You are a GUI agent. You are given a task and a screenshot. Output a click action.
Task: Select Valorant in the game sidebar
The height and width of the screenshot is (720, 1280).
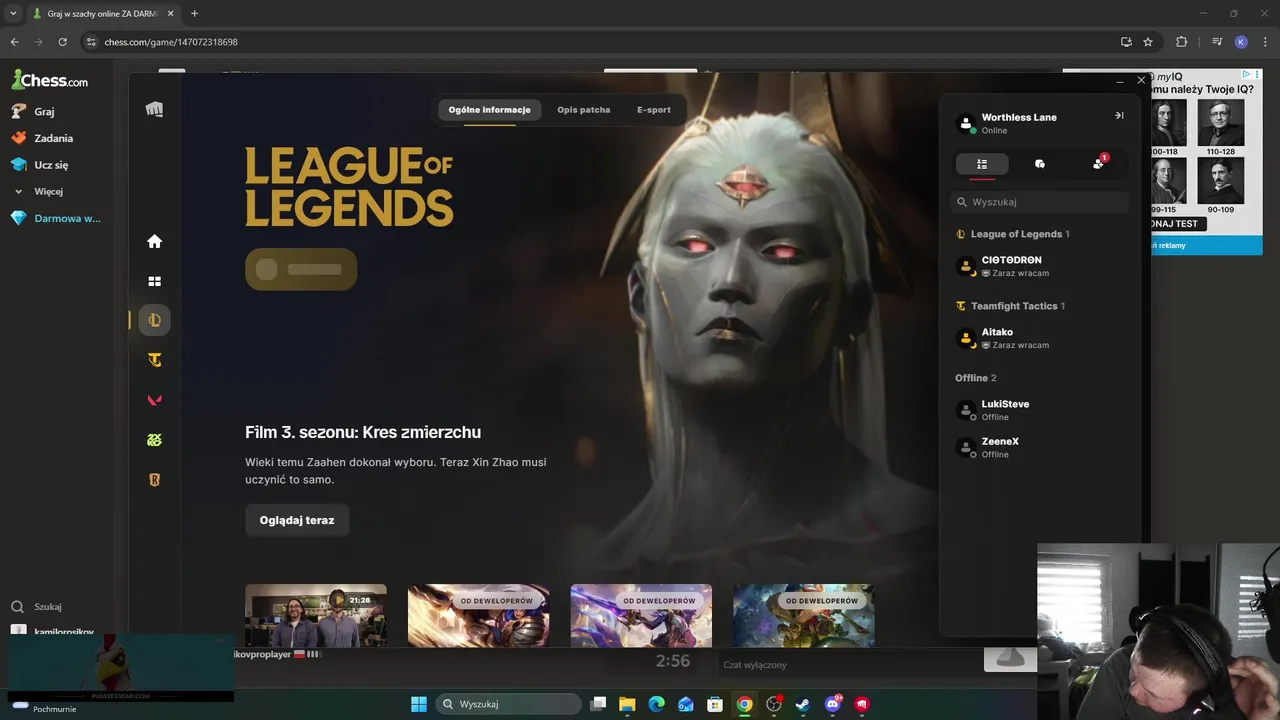click(x=154, y=400)
